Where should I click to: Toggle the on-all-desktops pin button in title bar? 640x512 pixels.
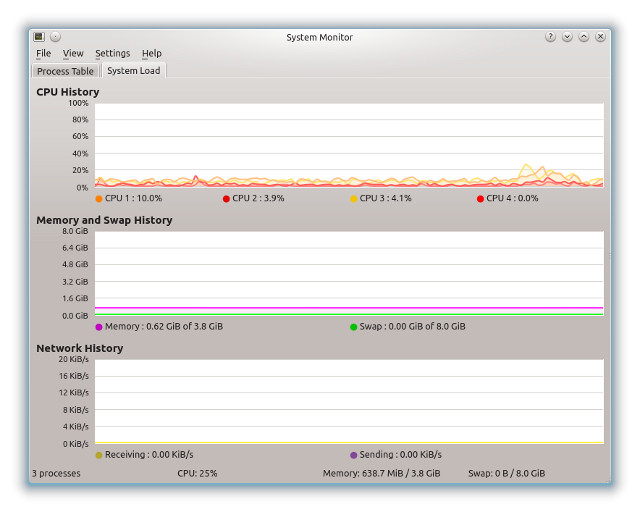(55, 37)
